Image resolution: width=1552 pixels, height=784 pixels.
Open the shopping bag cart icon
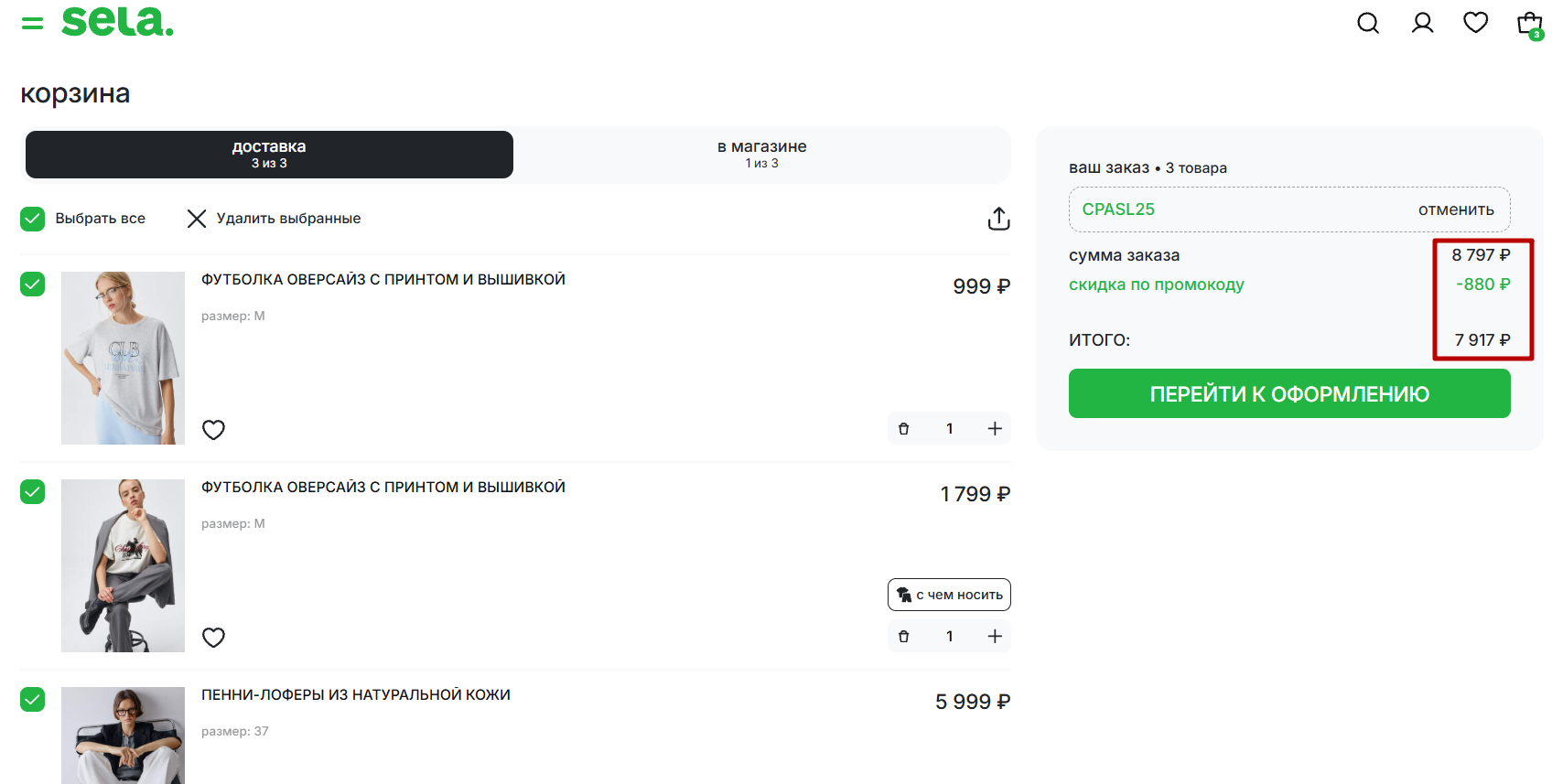[x=1529, y=24]
